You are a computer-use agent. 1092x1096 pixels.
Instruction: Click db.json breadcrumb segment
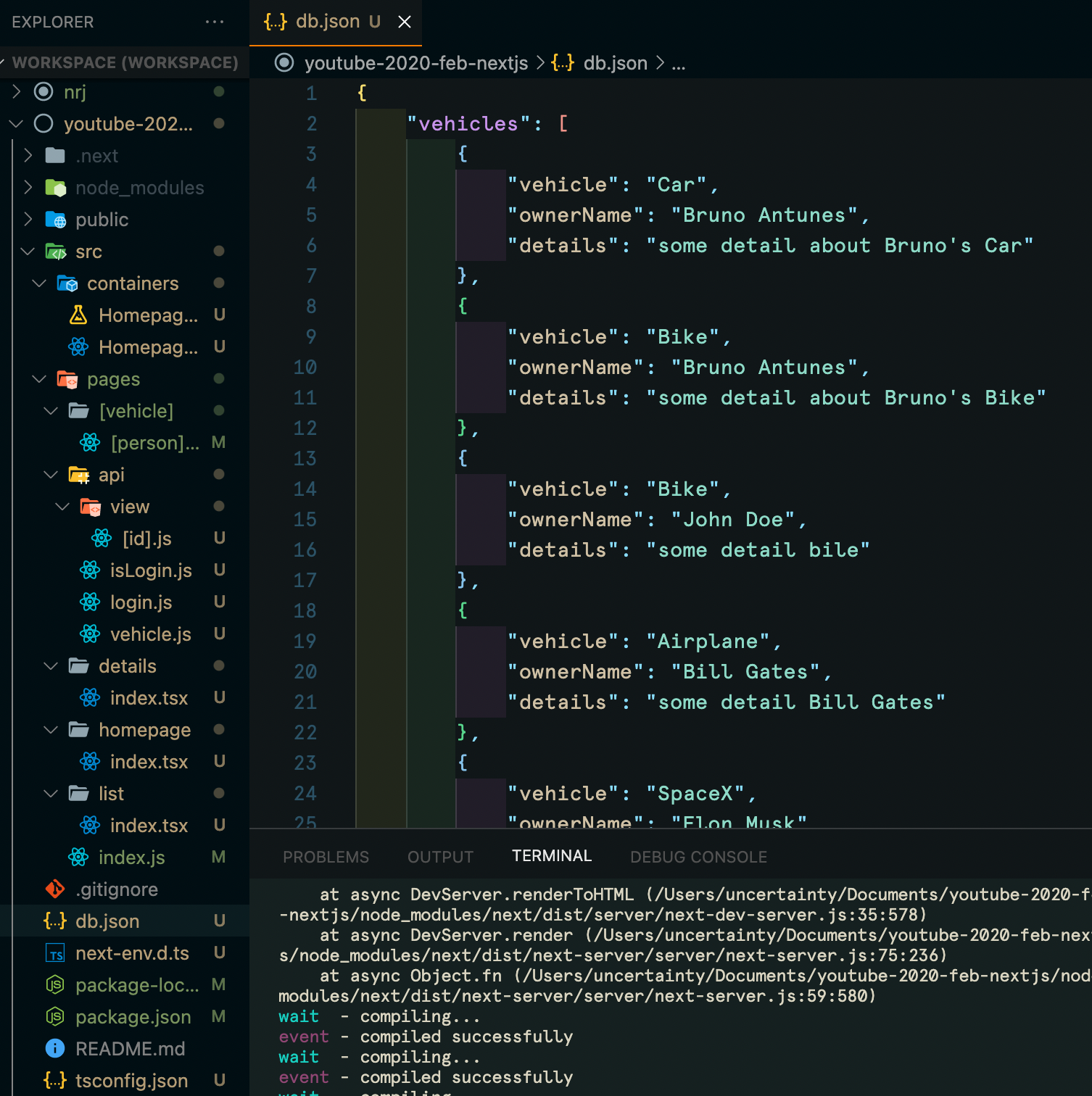coord(615,63)
